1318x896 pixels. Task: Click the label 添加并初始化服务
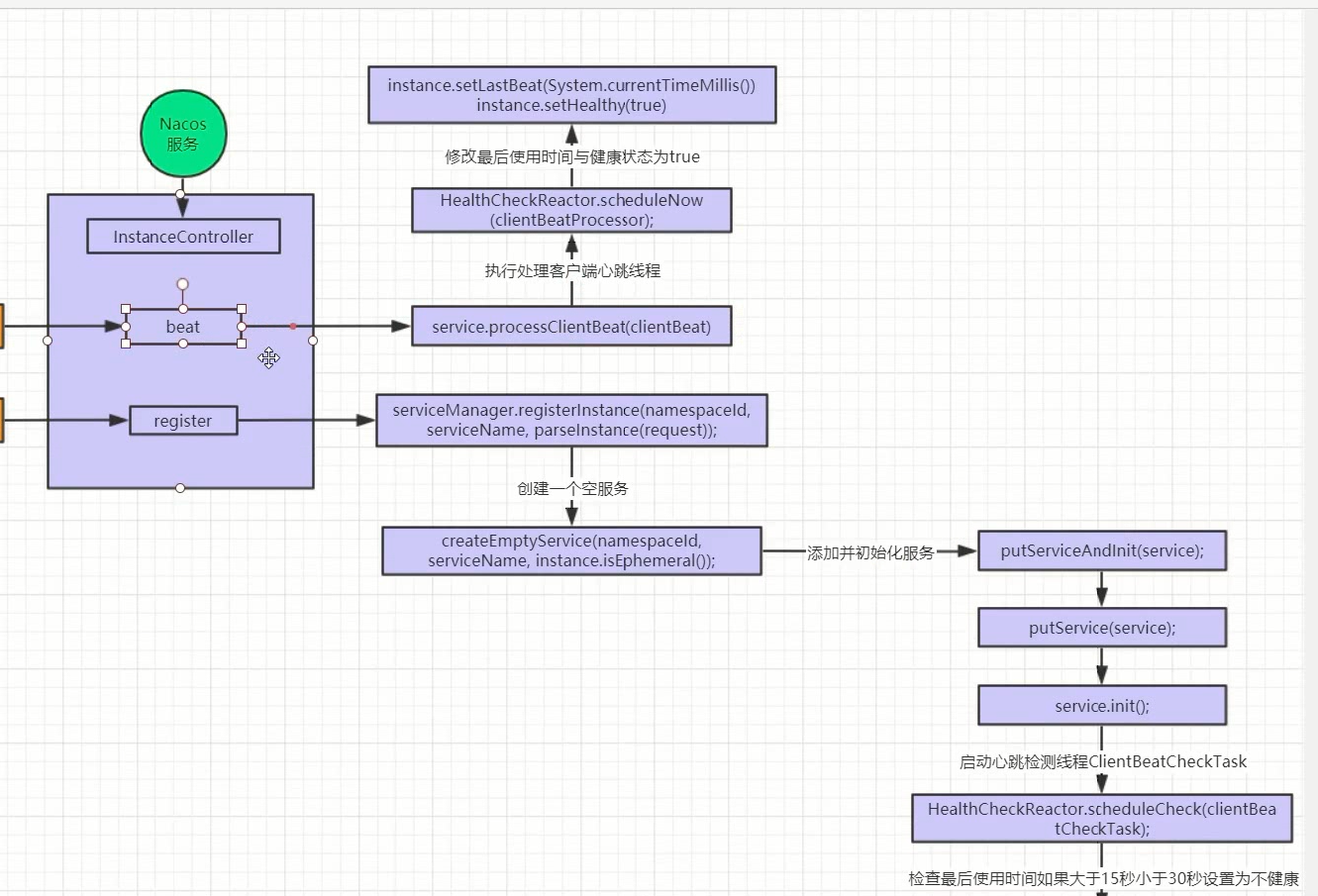870,552
